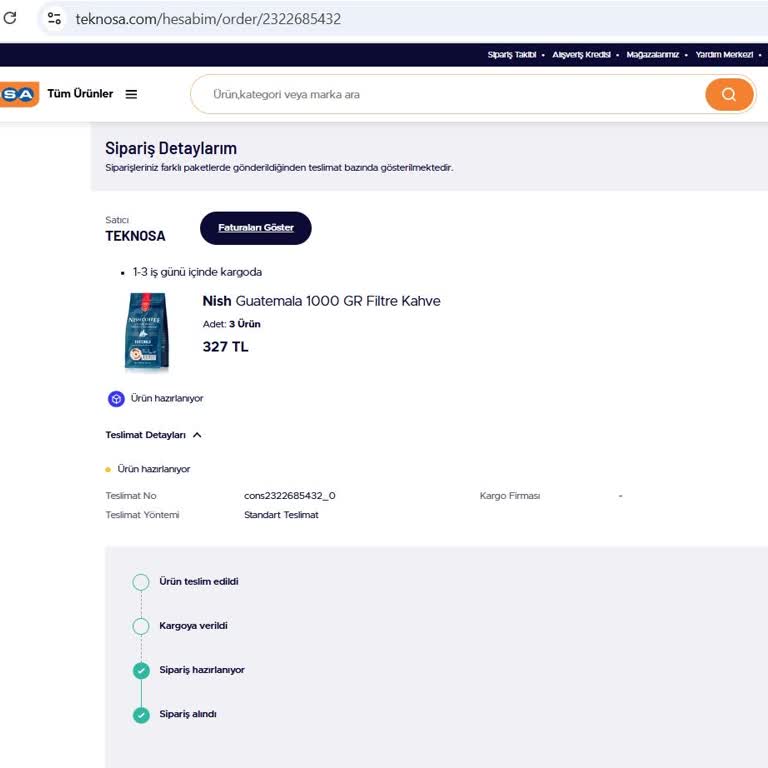This screenshot has width=768, height=768.
Task: Reload the page with browser refresh icon
Action: (11, 18)
